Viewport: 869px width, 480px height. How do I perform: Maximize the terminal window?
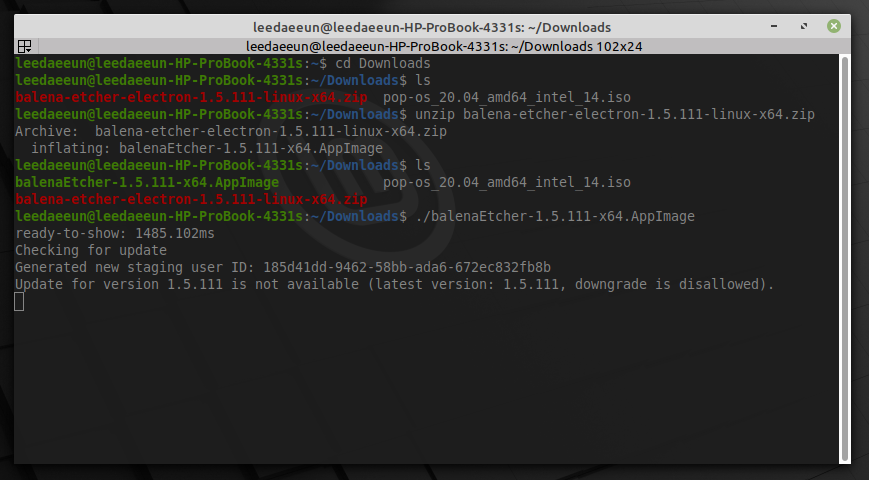[x=804, y=26]
